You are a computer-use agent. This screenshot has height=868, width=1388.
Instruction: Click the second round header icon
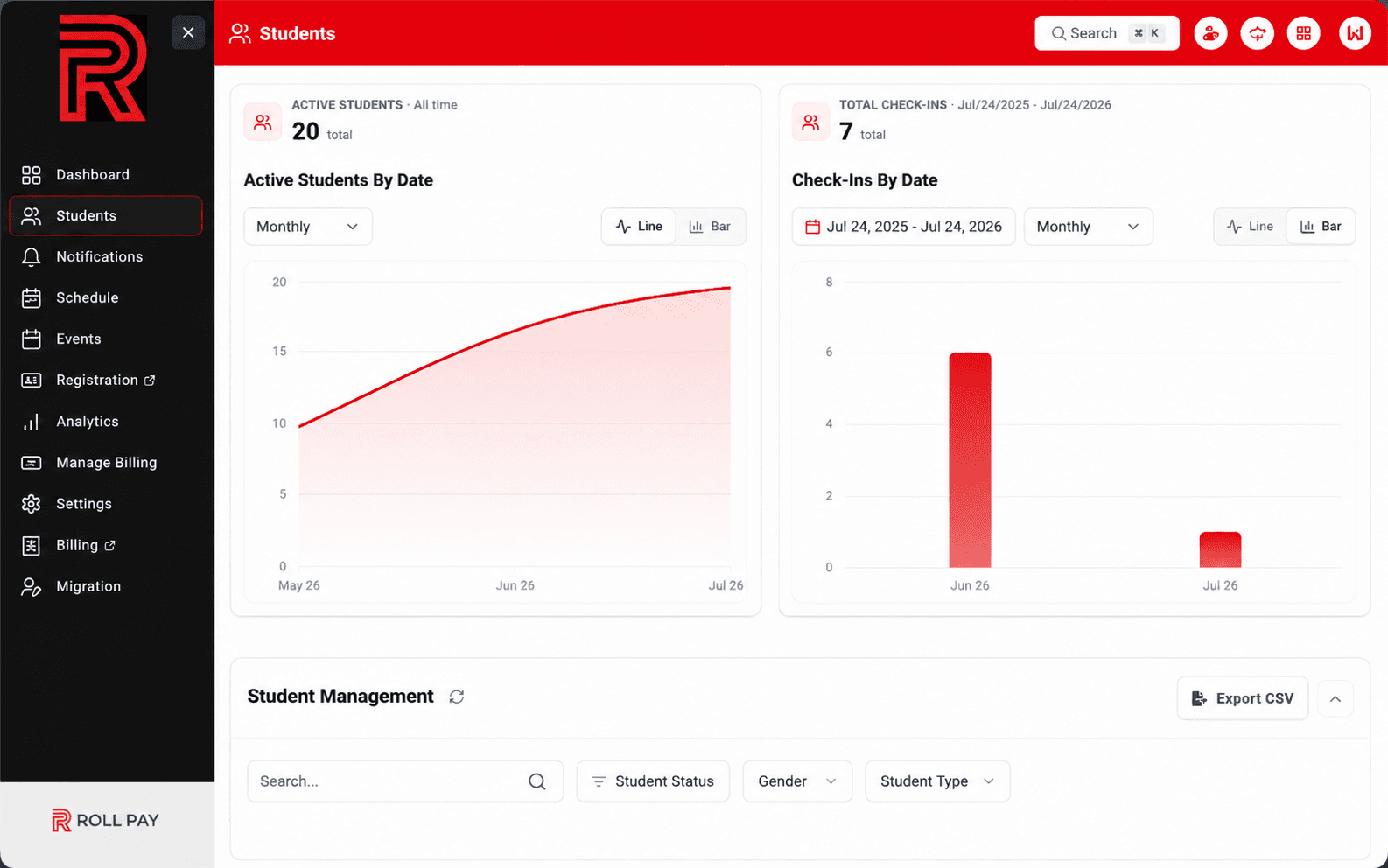1258,33
